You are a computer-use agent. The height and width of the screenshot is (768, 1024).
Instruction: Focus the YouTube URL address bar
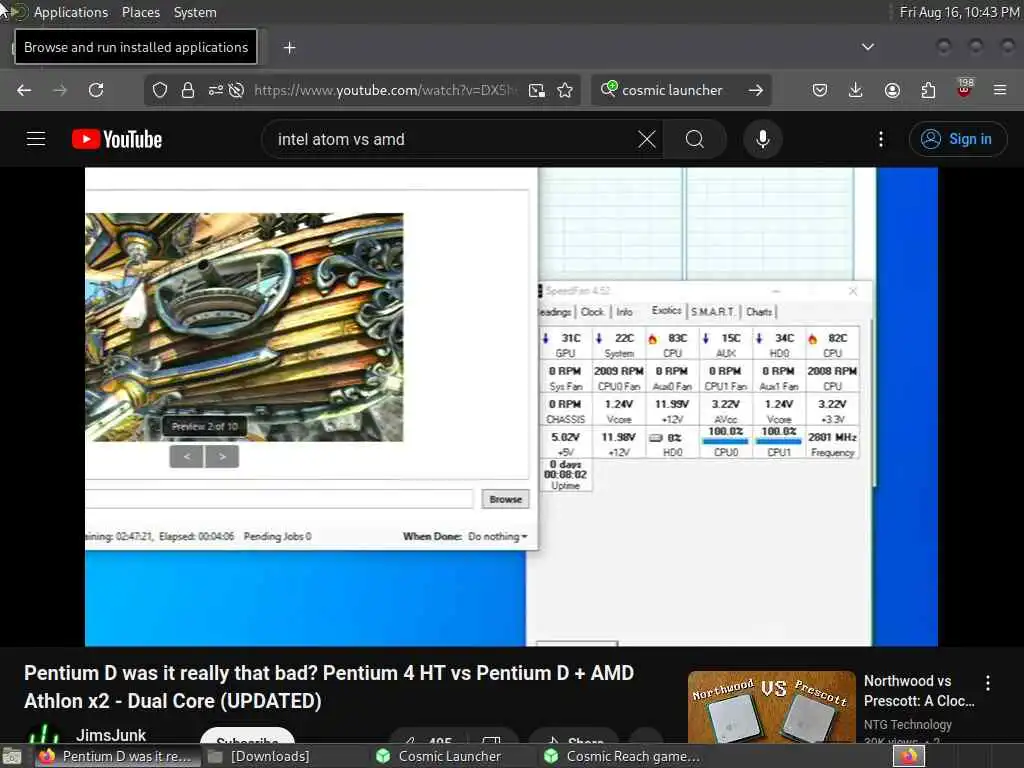tap(384, 90)
